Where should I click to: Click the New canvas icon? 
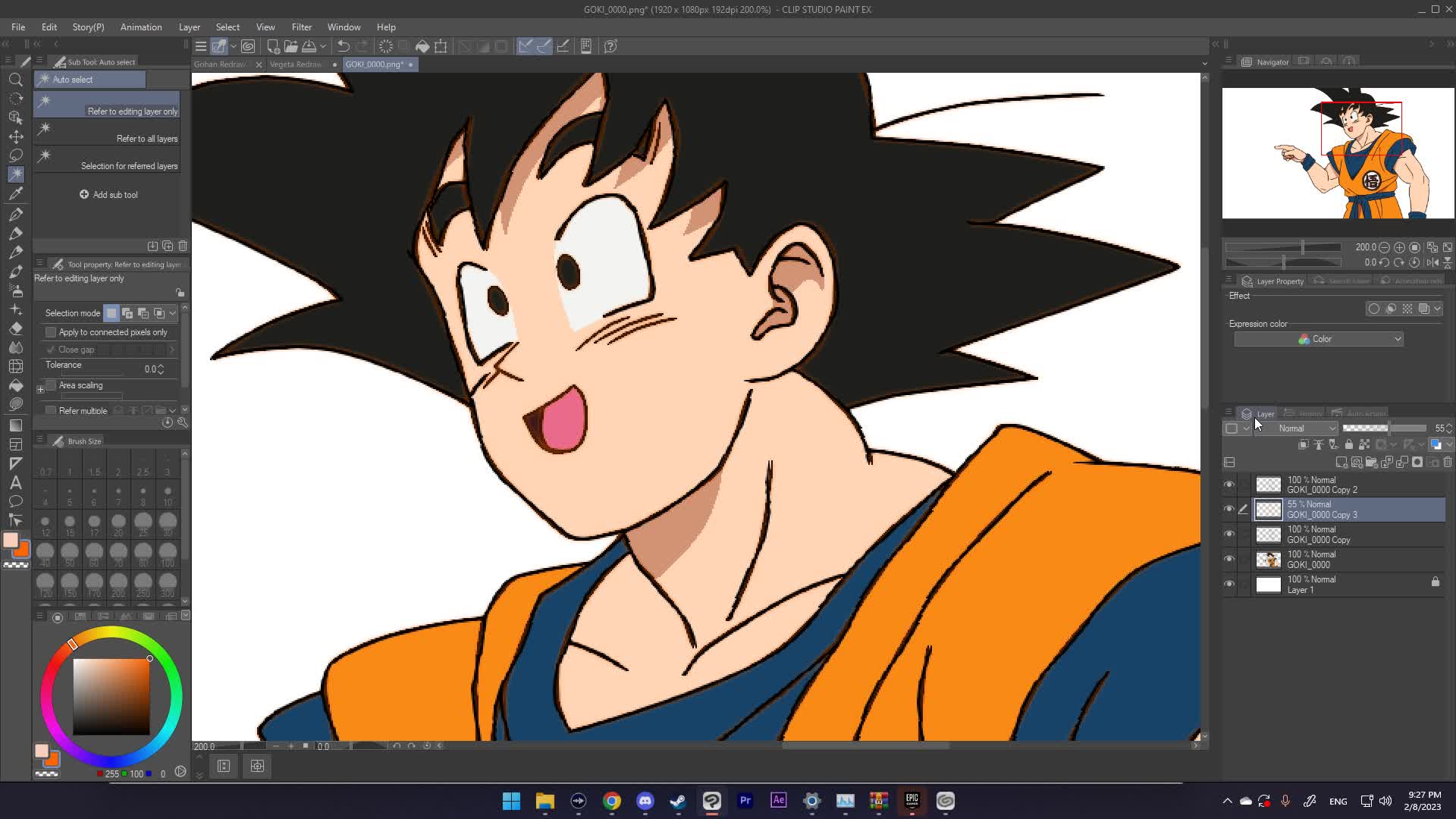pyautogui.click(x=273, y=46)
